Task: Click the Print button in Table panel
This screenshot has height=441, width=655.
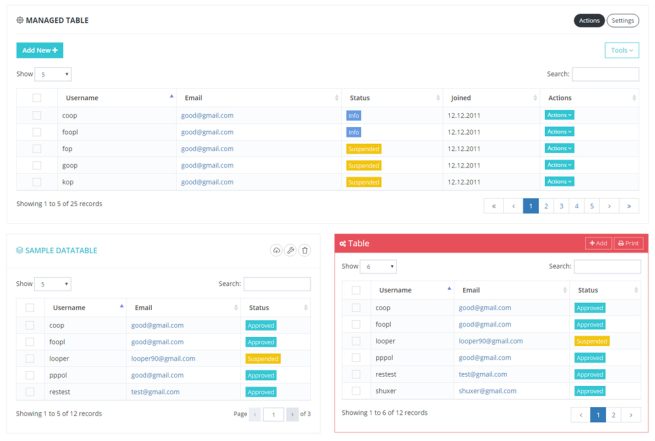Action: click(628, 243)
